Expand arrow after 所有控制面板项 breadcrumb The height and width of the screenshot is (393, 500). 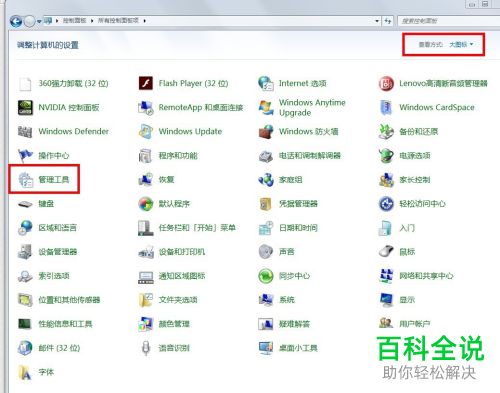coord(145,21)
